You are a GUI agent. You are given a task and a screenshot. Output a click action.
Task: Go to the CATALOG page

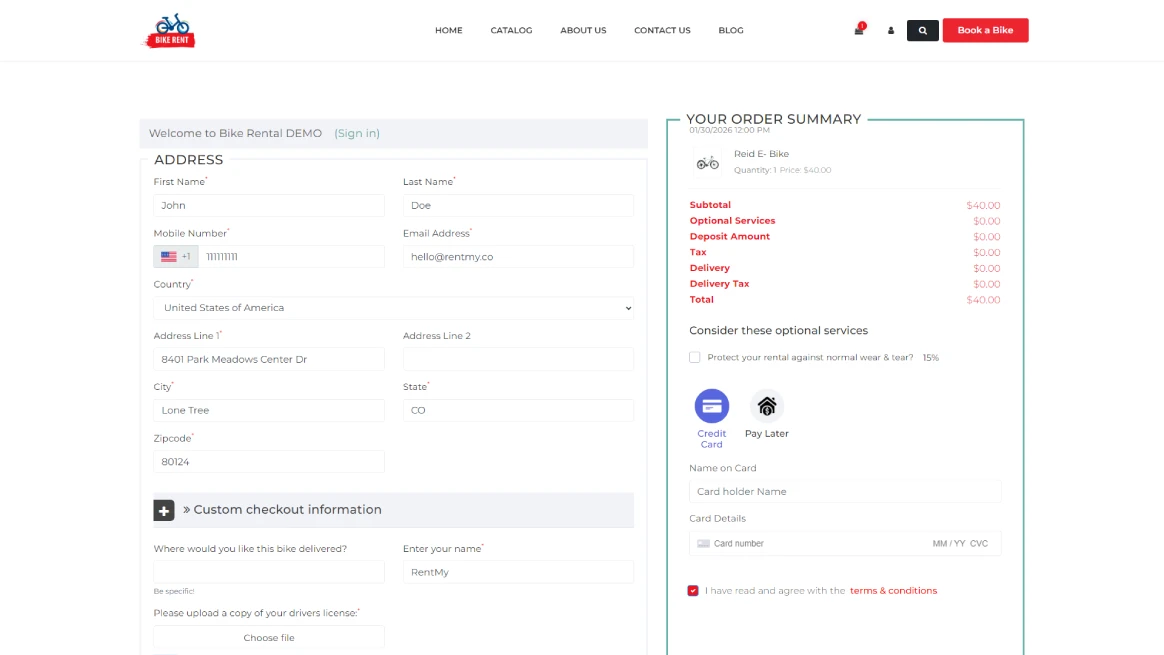pyautogui.click(x=511, y=30)
